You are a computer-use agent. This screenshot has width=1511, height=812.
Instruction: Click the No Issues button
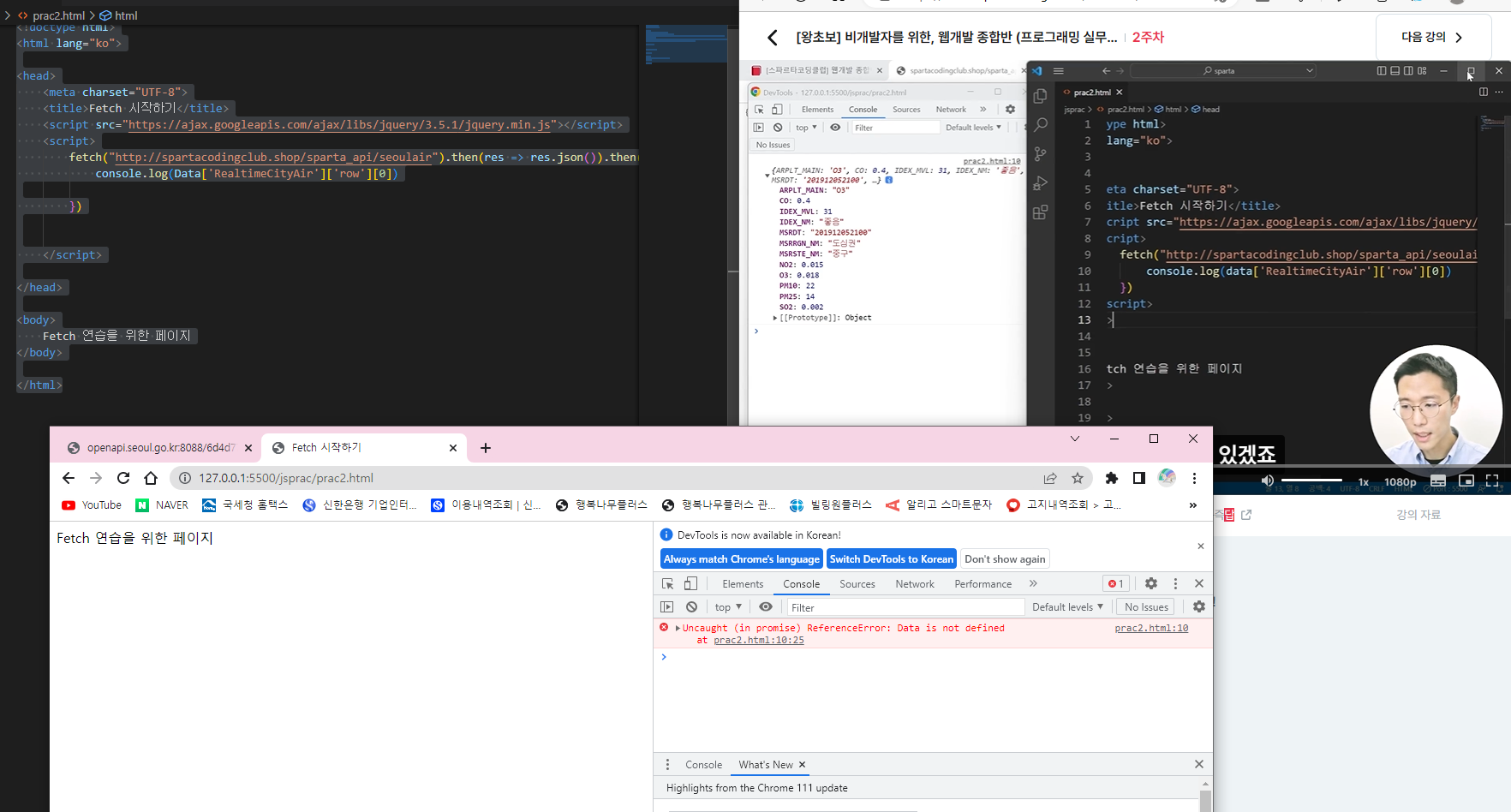(1146, 607)
